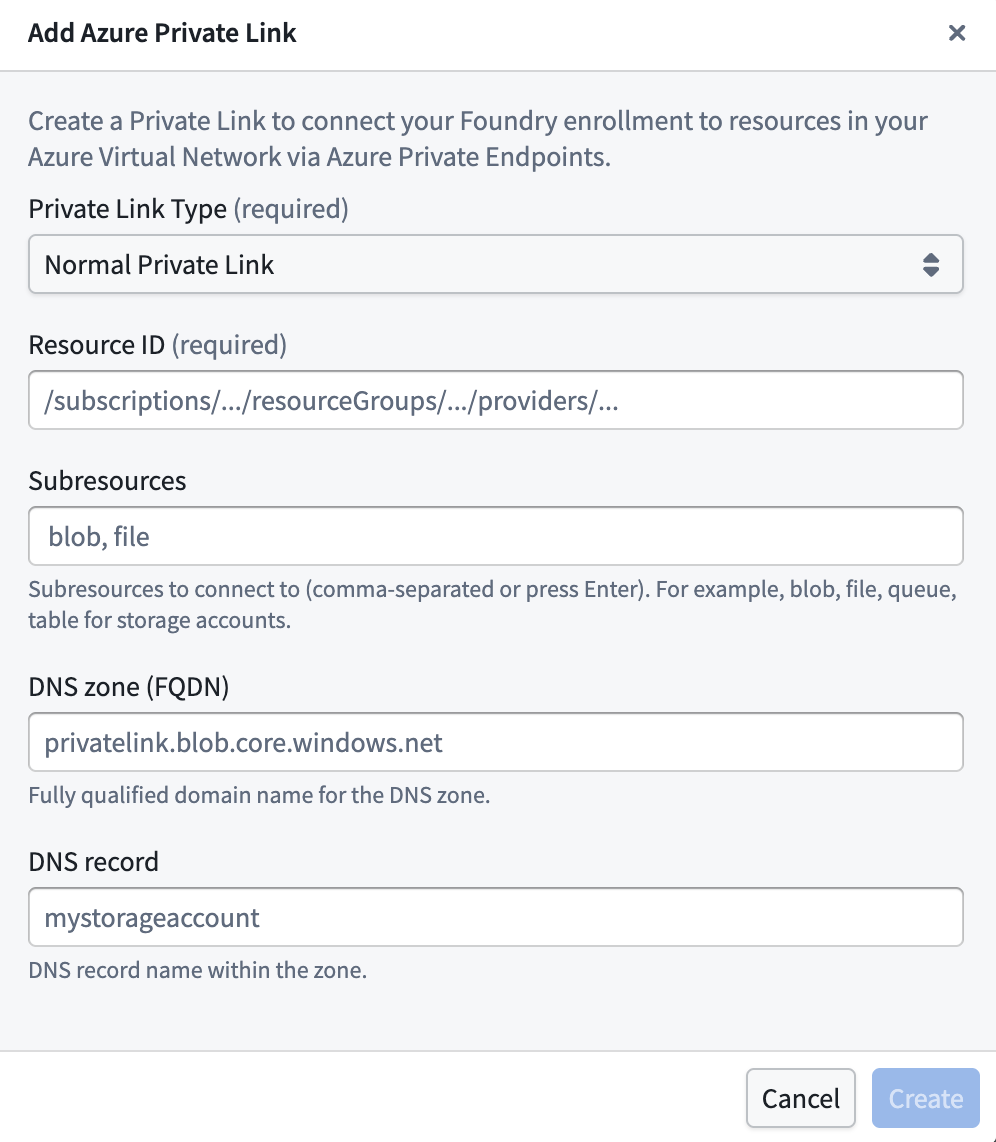Click inside the Resource ID input field
Screen dimensions: 996x1142
[x=497, y=399]
